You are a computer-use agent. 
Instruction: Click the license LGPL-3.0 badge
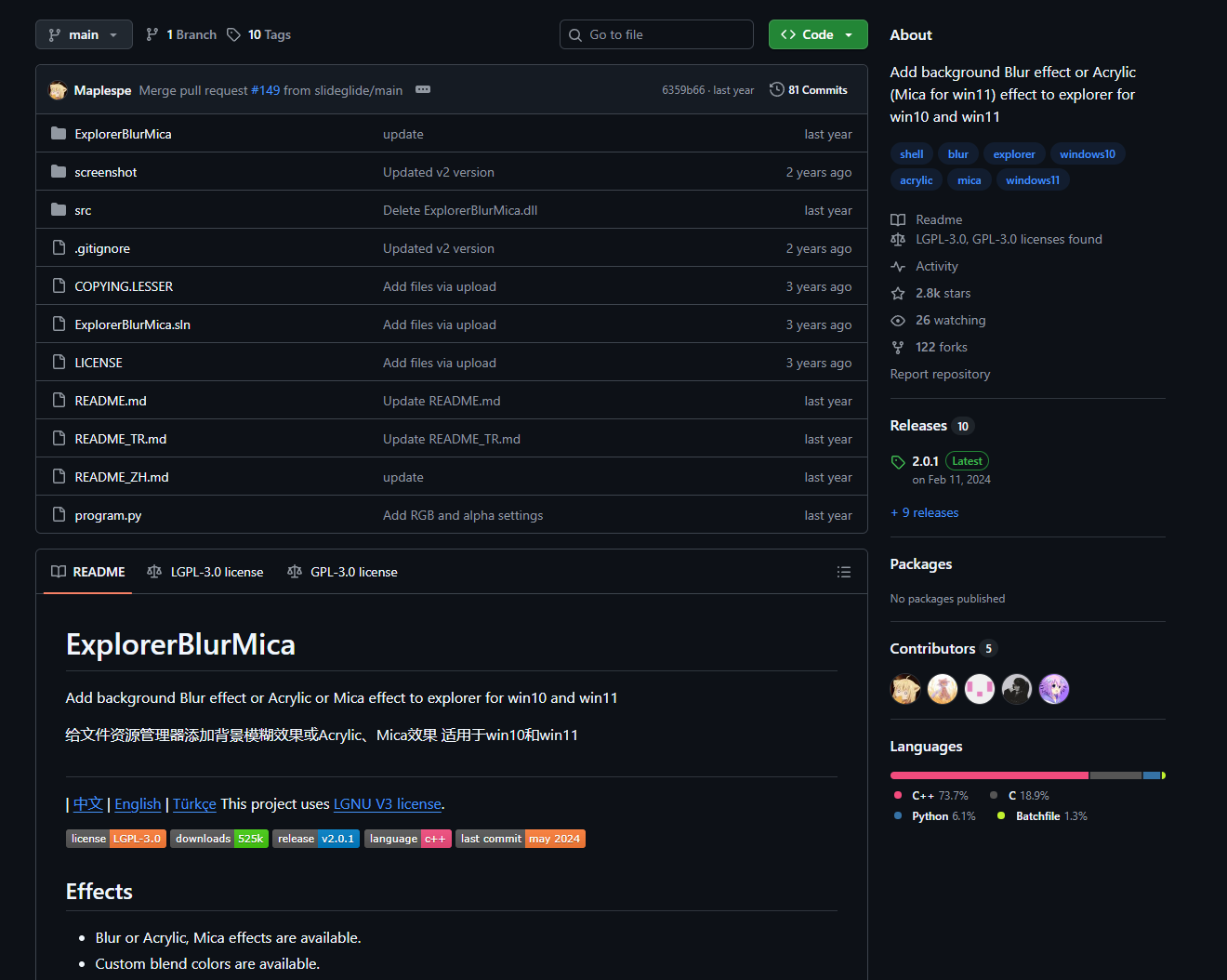tap(116, 839)
